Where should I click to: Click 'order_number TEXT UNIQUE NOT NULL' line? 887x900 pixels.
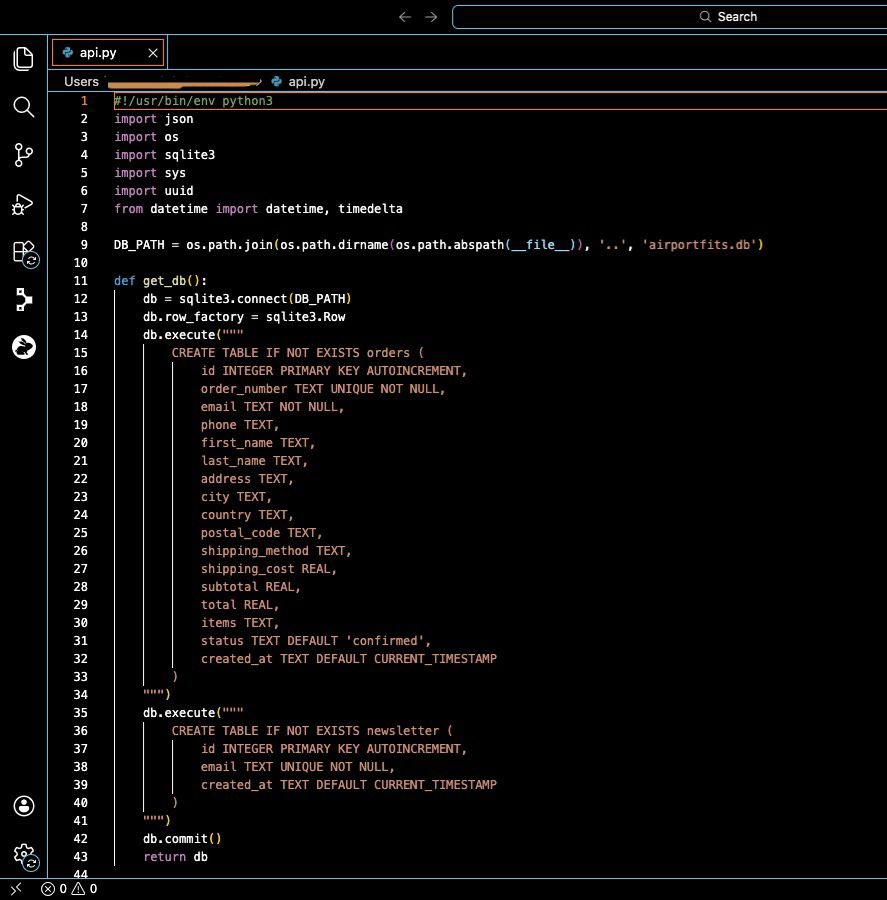click(323, 389)
